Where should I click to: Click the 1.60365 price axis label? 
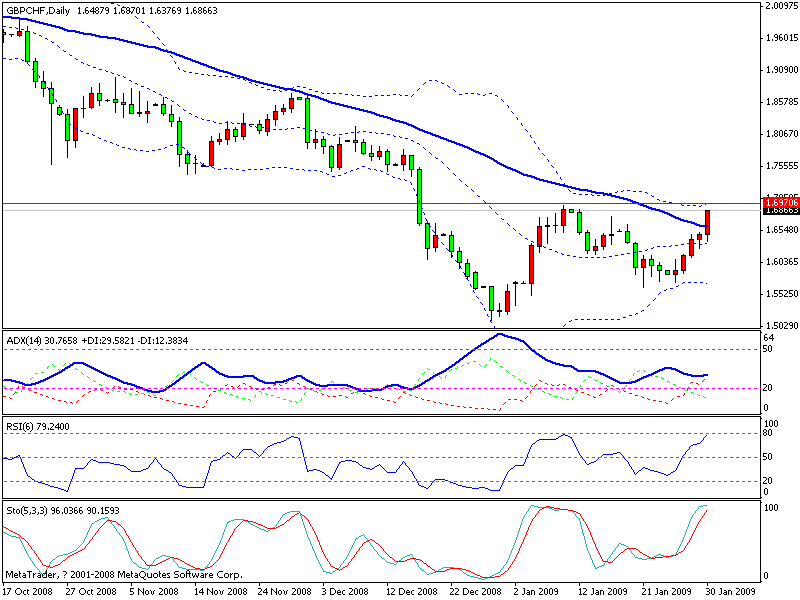782,262
